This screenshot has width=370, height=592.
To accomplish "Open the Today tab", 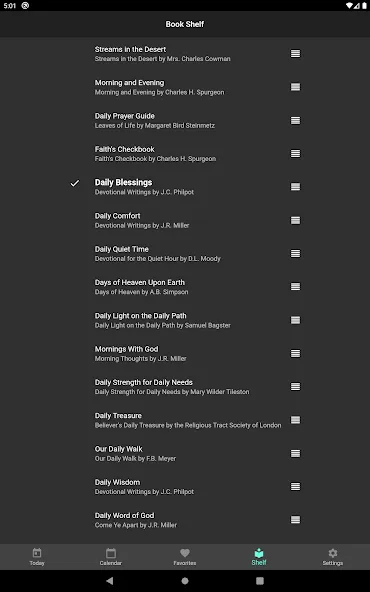I will [x=37, y=557].
